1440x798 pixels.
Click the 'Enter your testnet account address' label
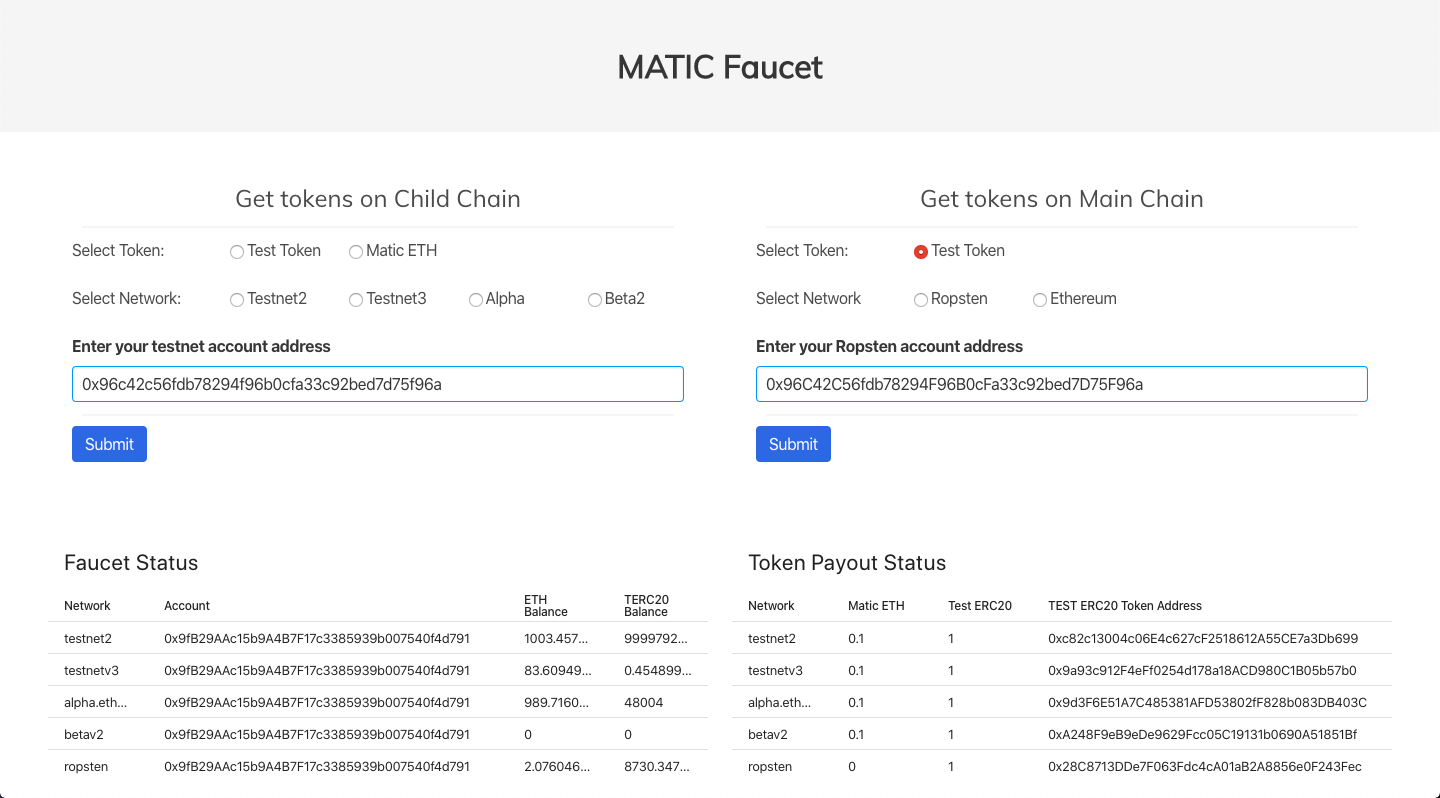click(201, 347)
